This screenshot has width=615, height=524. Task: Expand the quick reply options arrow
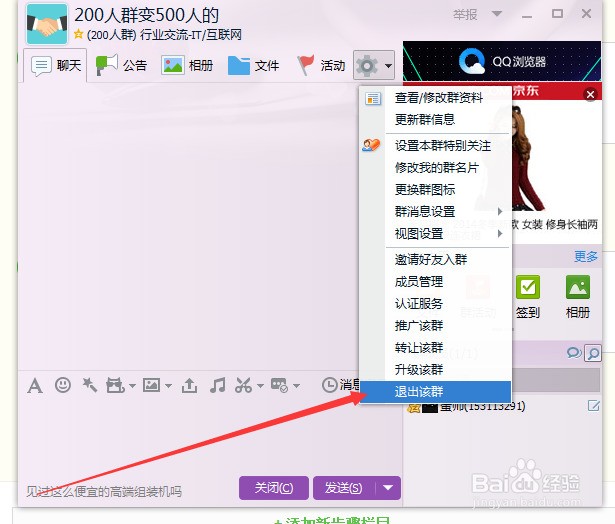(x=297, y=386)
